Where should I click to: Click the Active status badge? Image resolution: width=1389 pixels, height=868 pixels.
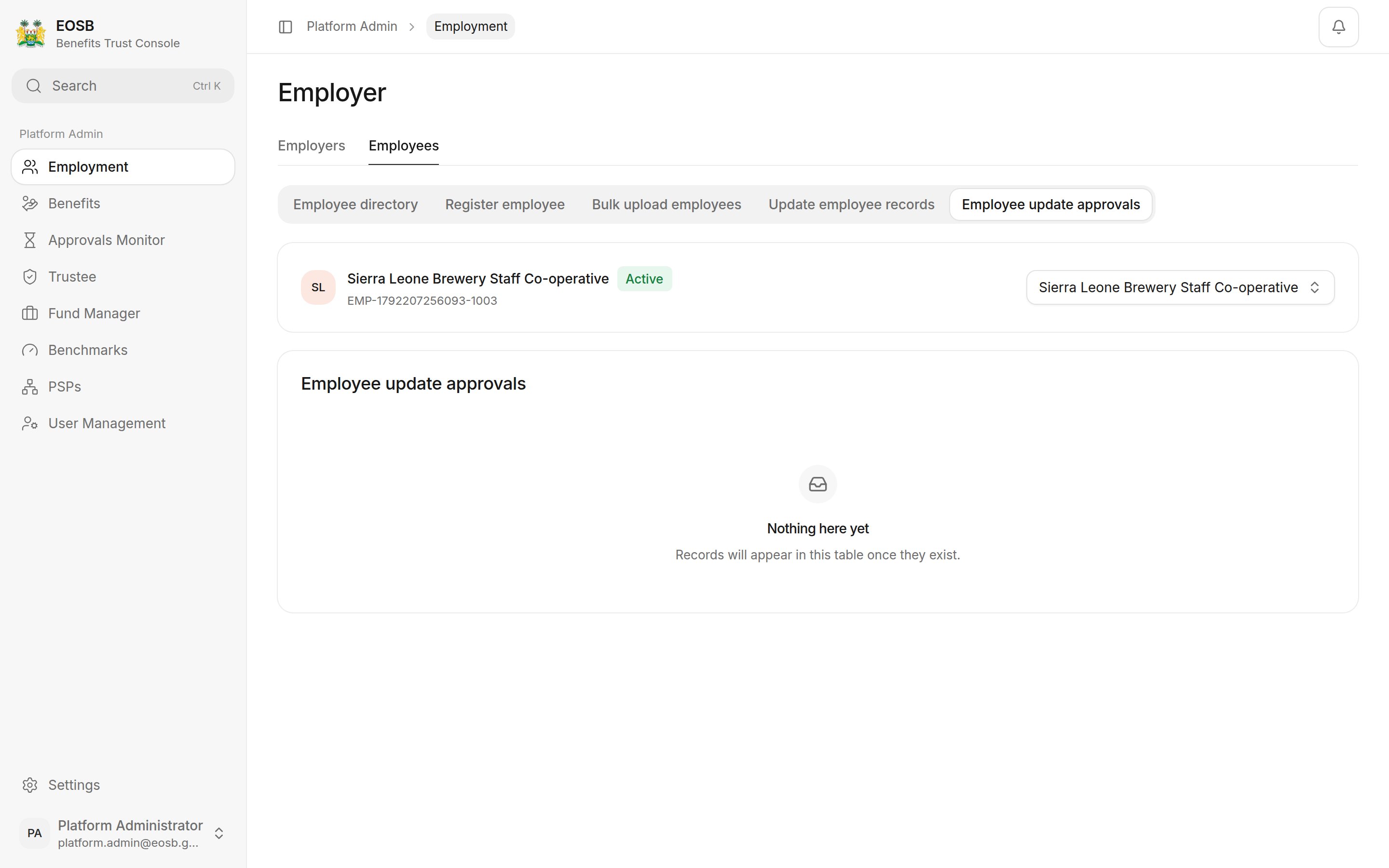coord(644,279)
